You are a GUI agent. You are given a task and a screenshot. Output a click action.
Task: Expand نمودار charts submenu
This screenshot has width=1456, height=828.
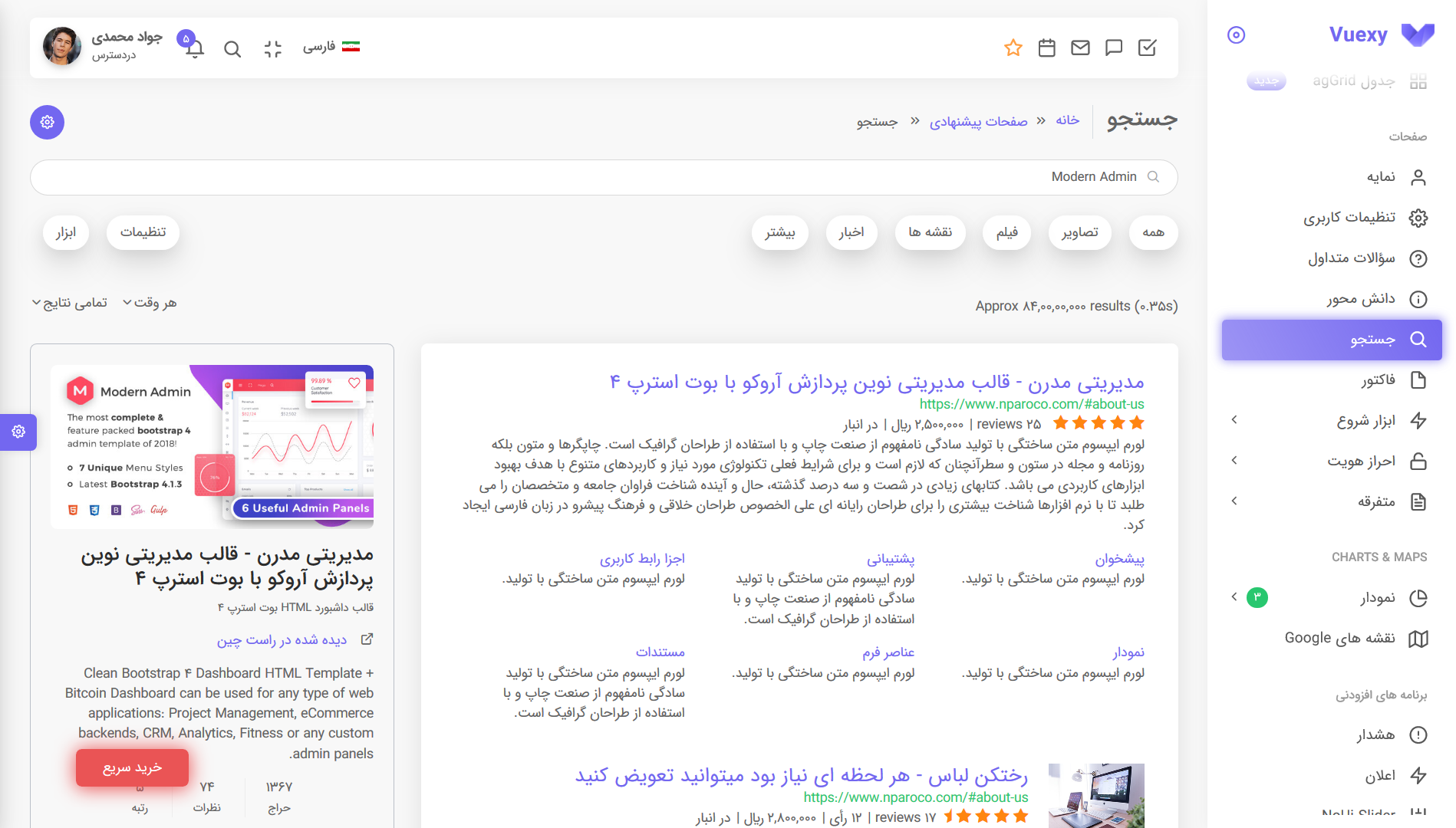click(1332, 597)
